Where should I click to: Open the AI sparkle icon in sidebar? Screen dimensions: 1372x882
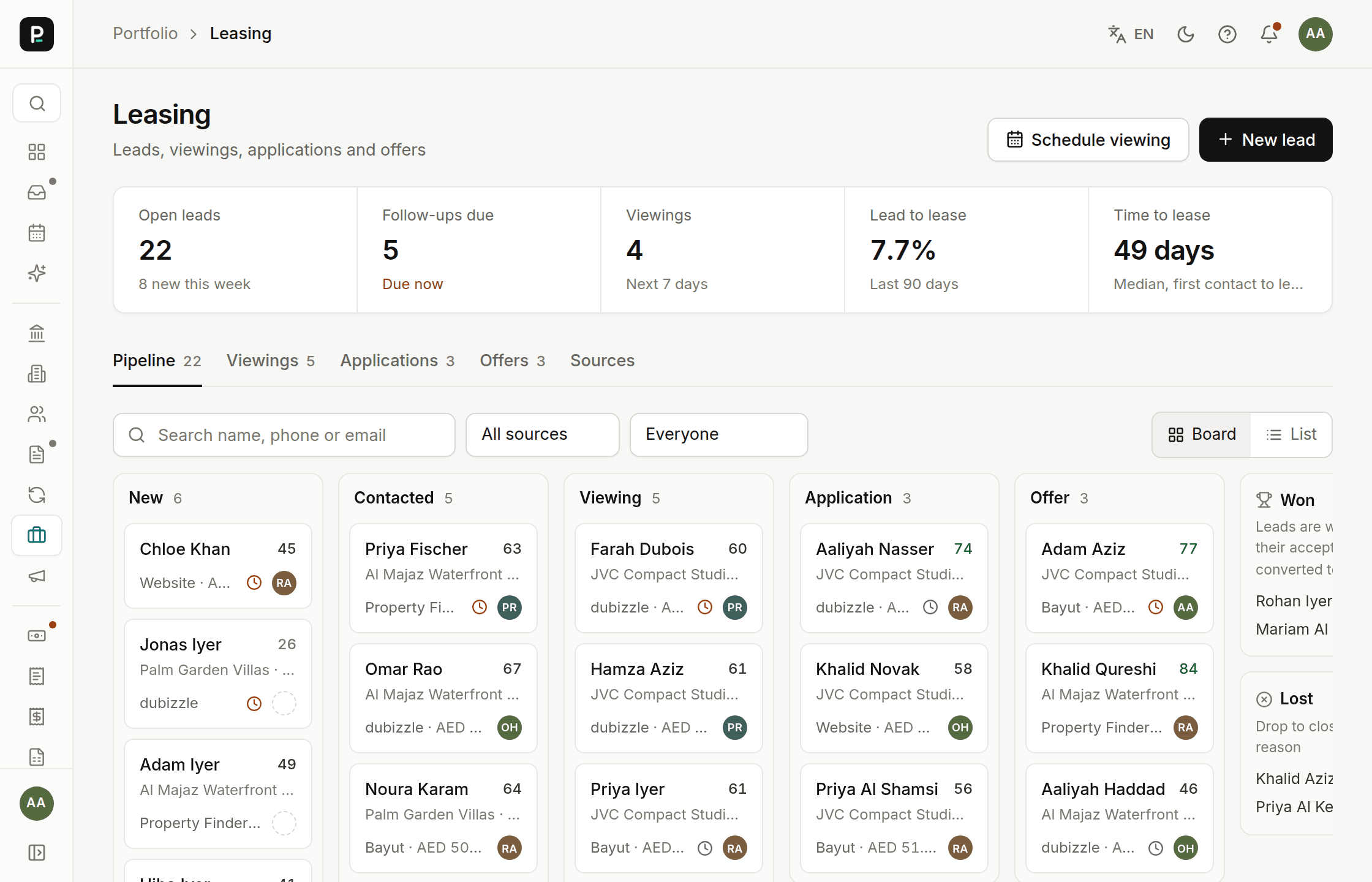point(37,273)
